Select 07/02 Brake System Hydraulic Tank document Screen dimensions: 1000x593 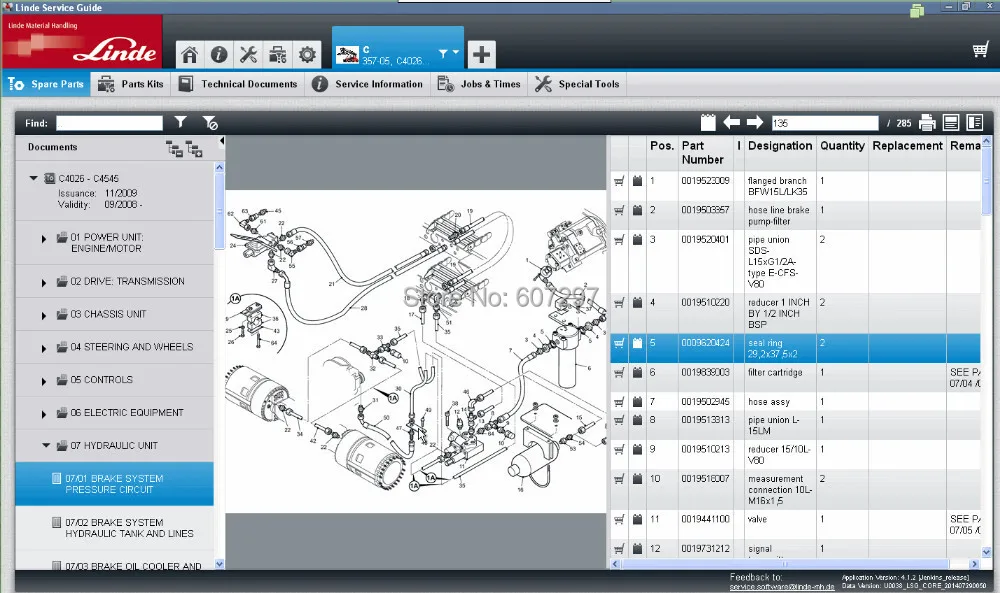[114, 528]
